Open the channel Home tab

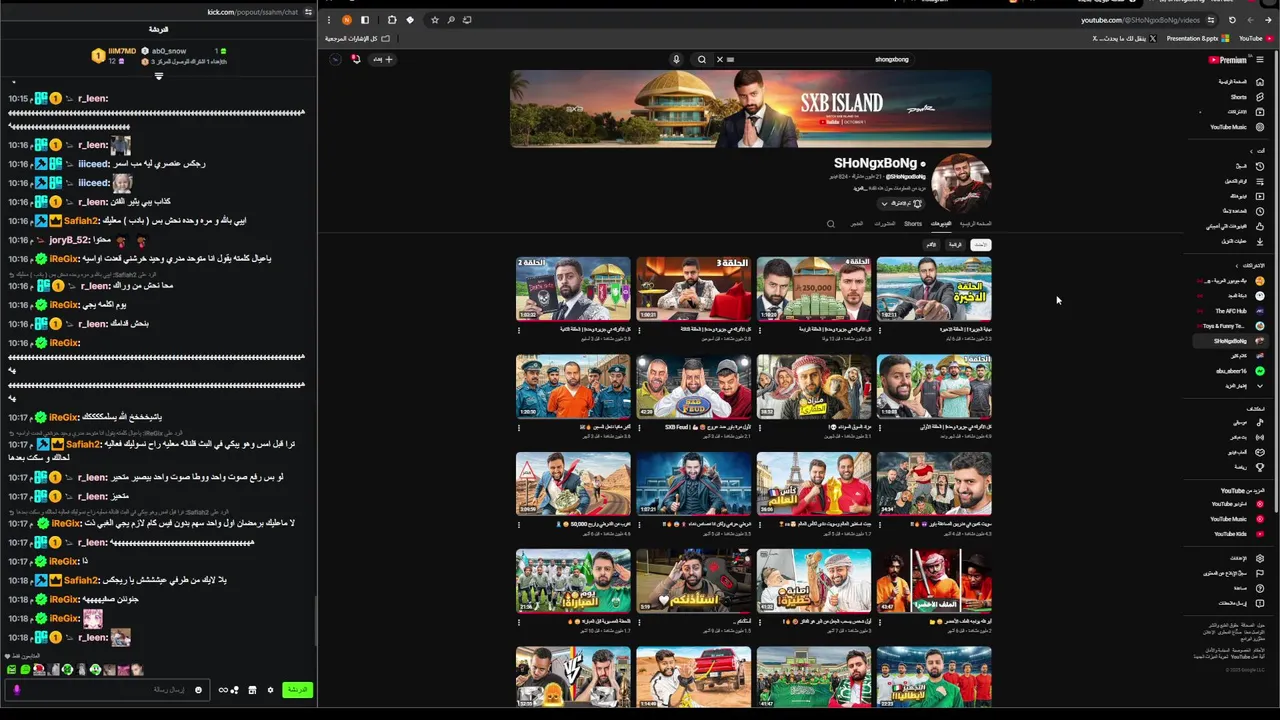tap(975, 224)
